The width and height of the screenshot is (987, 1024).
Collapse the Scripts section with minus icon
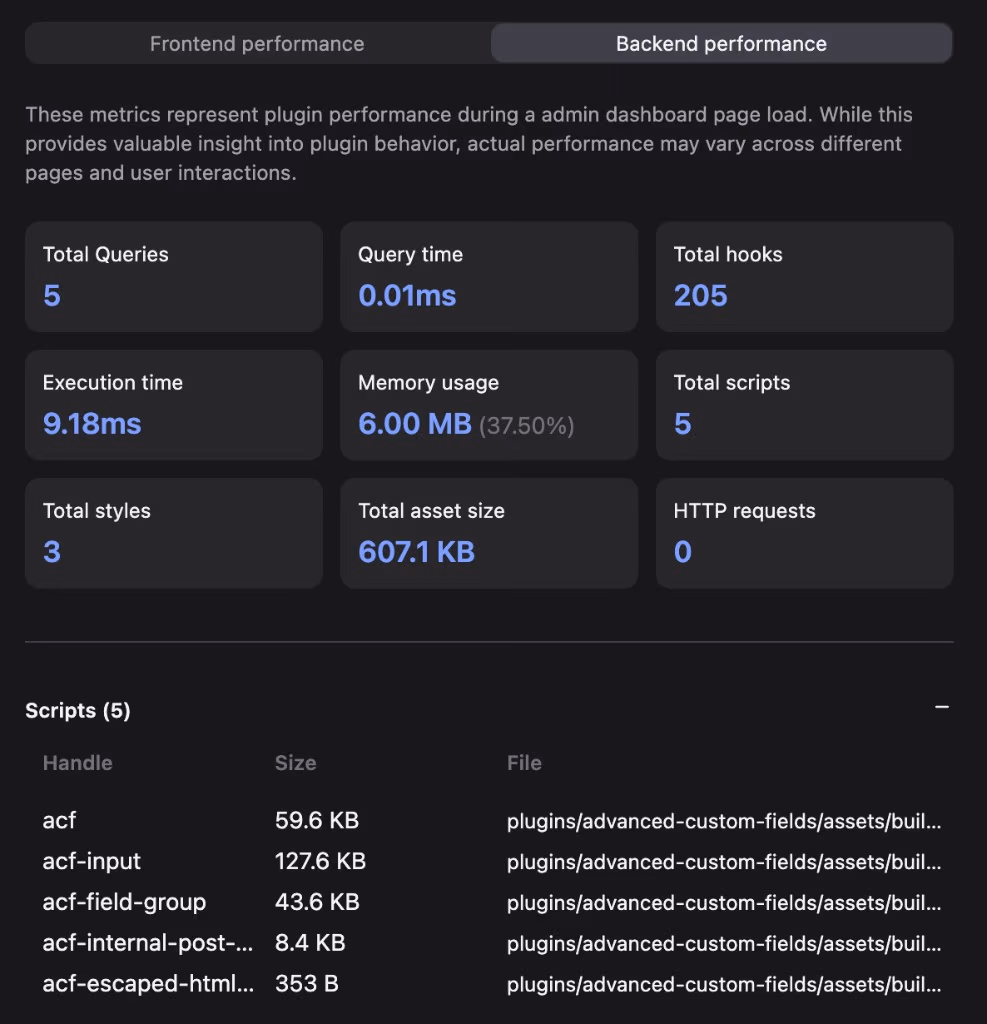click(941, 707)
